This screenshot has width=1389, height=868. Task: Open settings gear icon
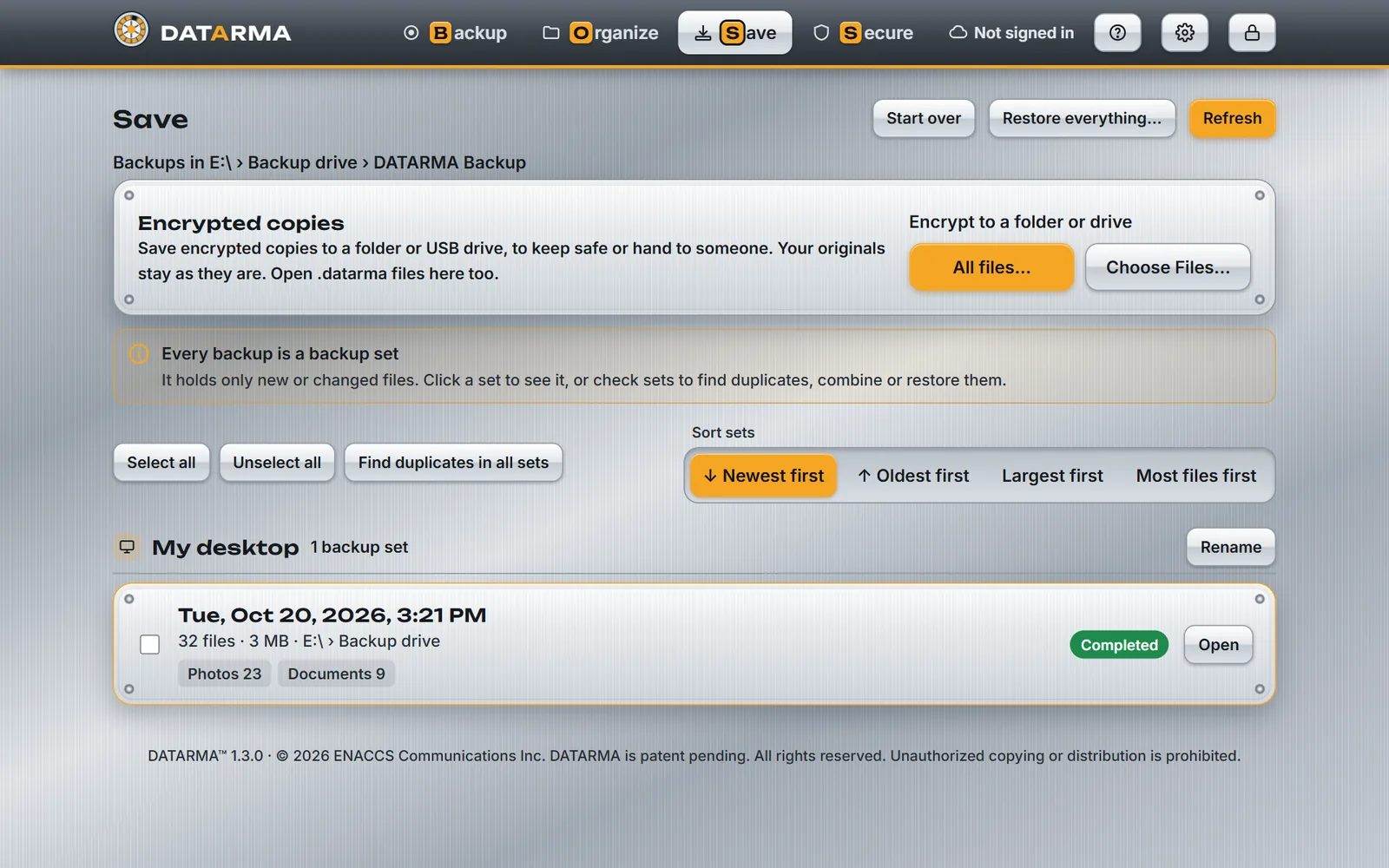tap(1184, 33)
